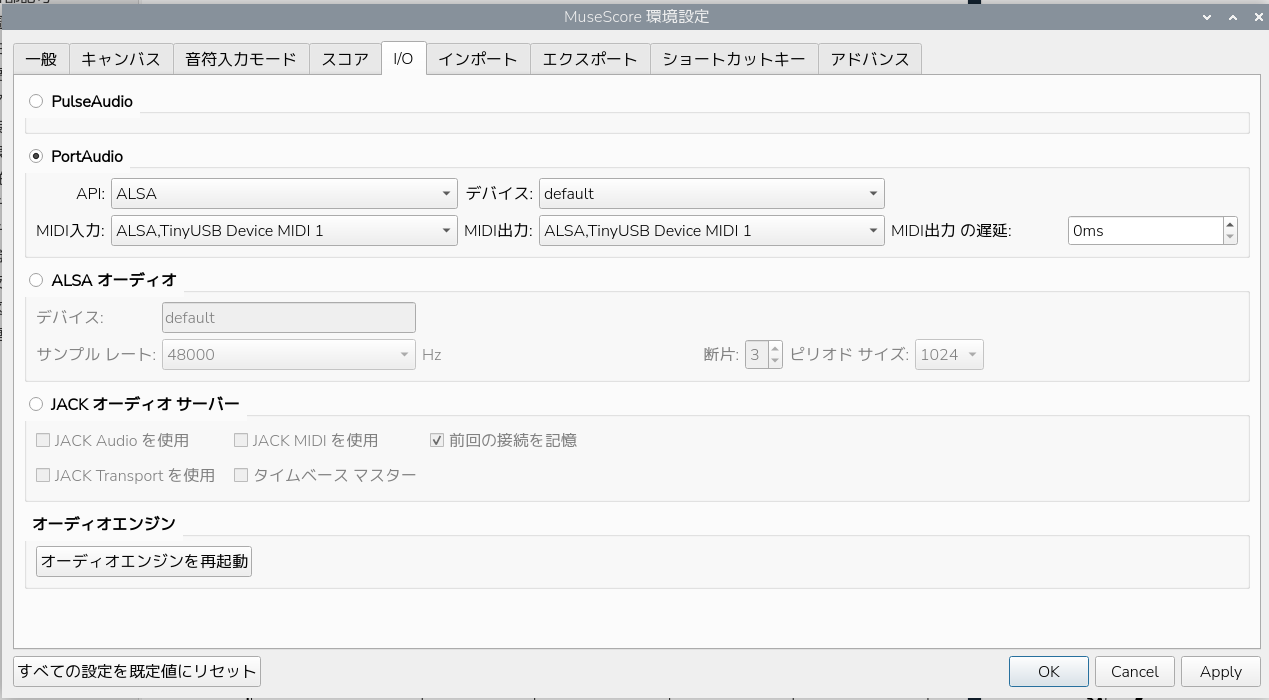Switch to the キャンバス tab

(121, 59)
